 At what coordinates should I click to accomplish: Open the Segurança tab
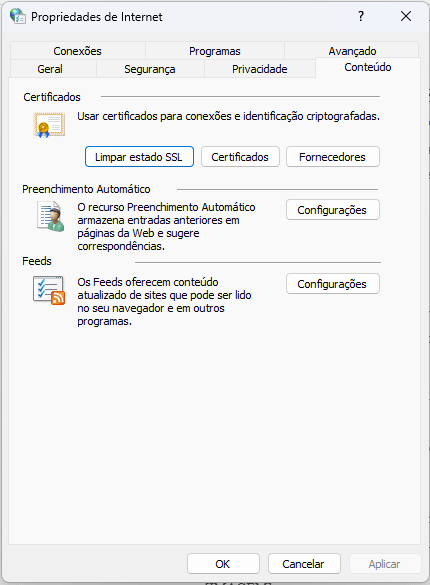tap(150, 69)
